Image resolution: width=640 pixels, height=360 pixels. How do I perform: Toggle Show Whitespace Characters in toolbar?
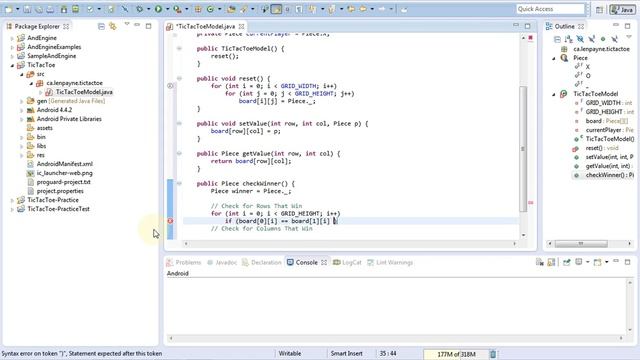pyautogui.click(x=298, y=9)
